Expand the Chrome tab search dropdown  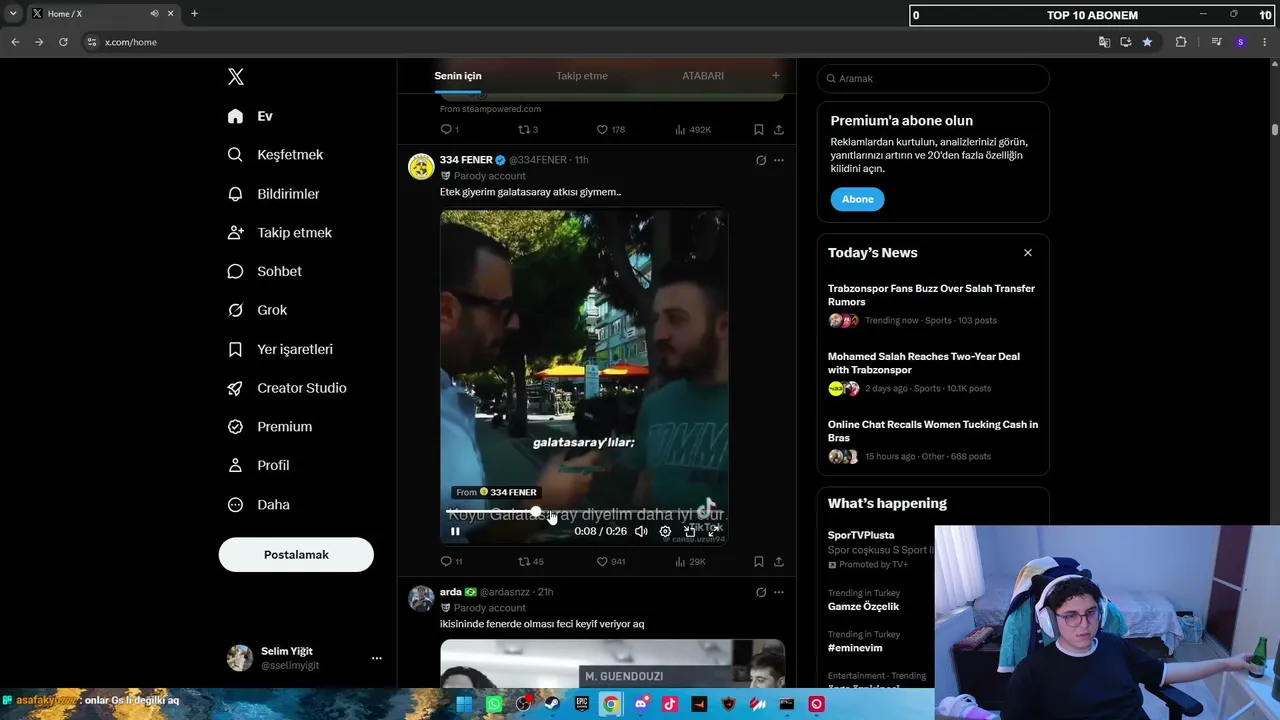click(13, 14)
